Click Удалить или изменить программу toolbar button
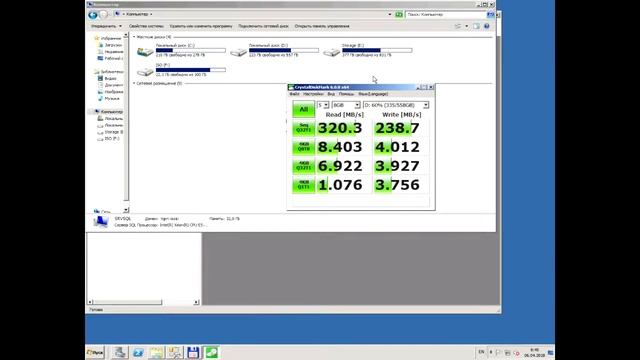Viewport: 640px width, 360px height. tap(201, 26)
